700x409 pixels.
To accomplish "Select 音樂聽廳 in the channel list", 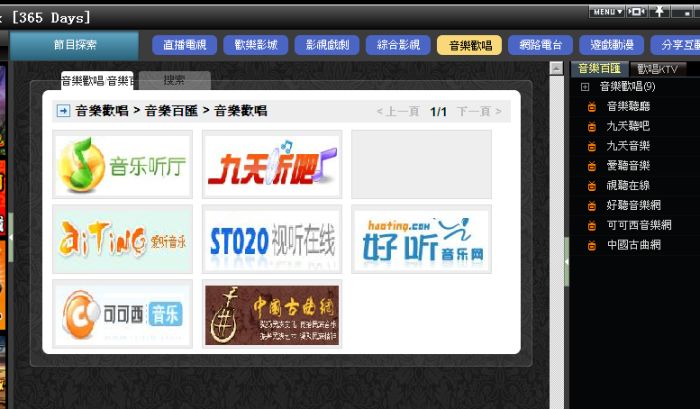I will click(628, 106).
